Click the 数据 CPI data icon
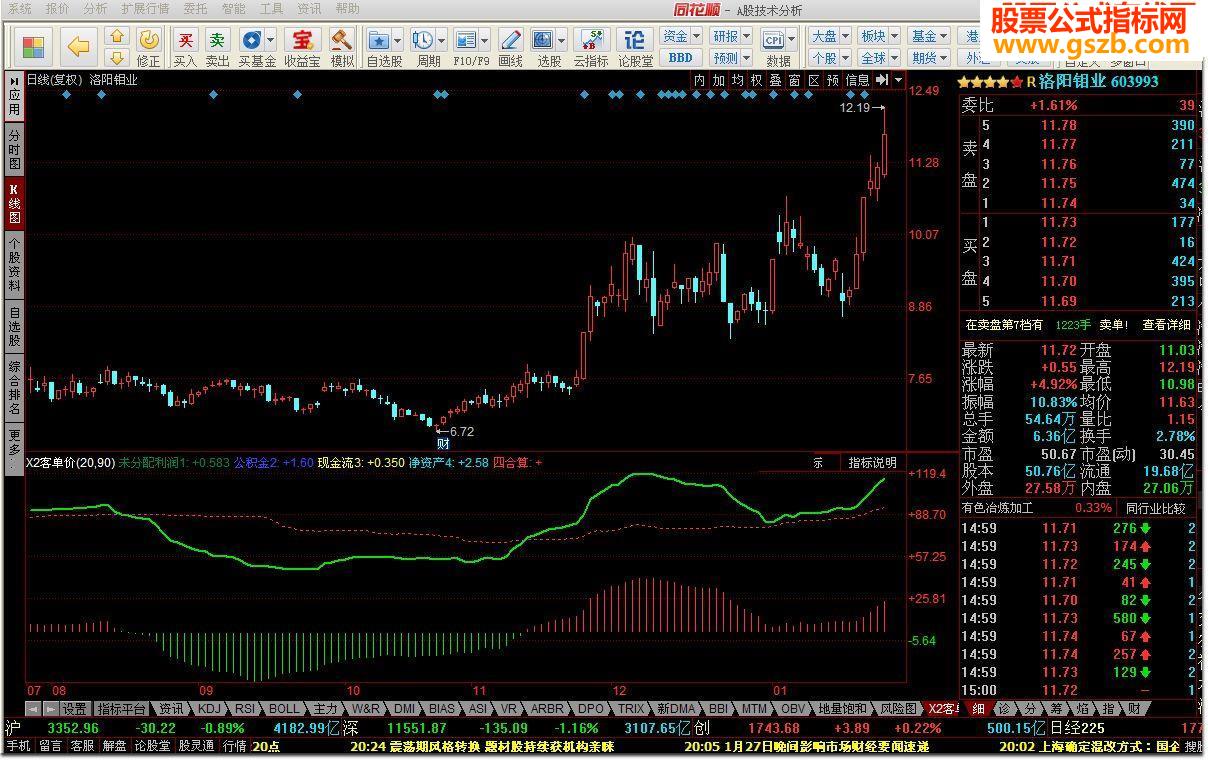This screenshot has width=1208, height=760. pyautogui.click(x=774, y=39)
